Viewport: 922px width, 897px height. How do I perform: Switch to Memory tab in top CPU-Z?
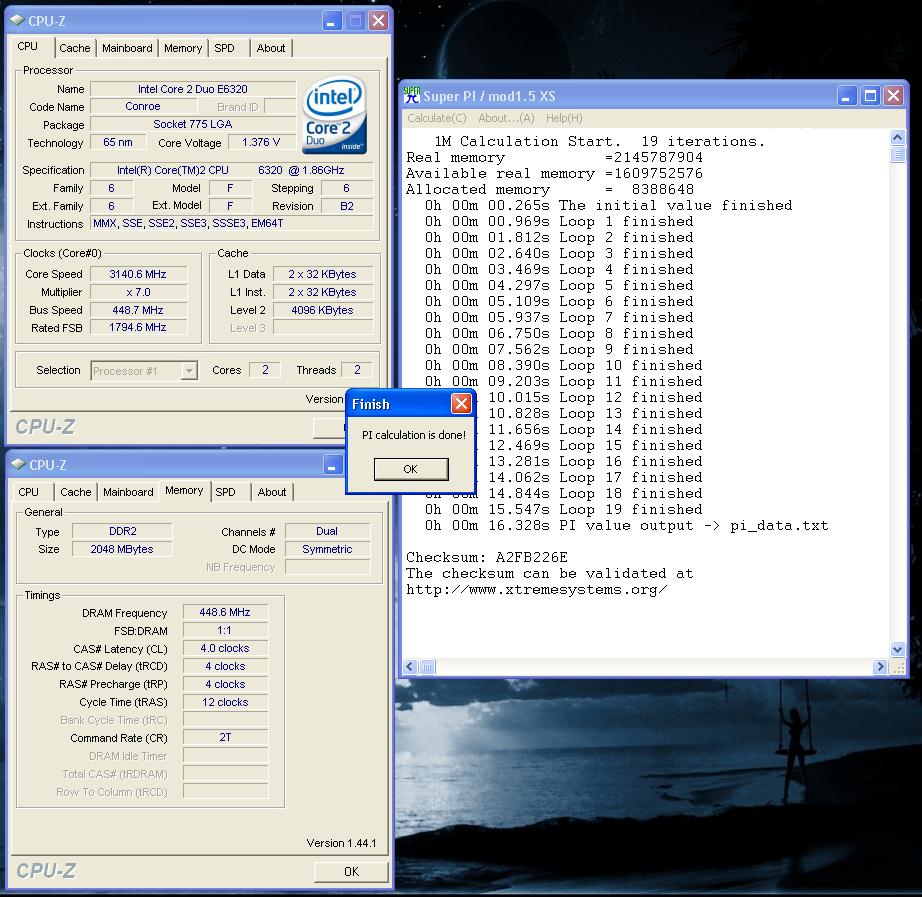click(x=183, y=48)
